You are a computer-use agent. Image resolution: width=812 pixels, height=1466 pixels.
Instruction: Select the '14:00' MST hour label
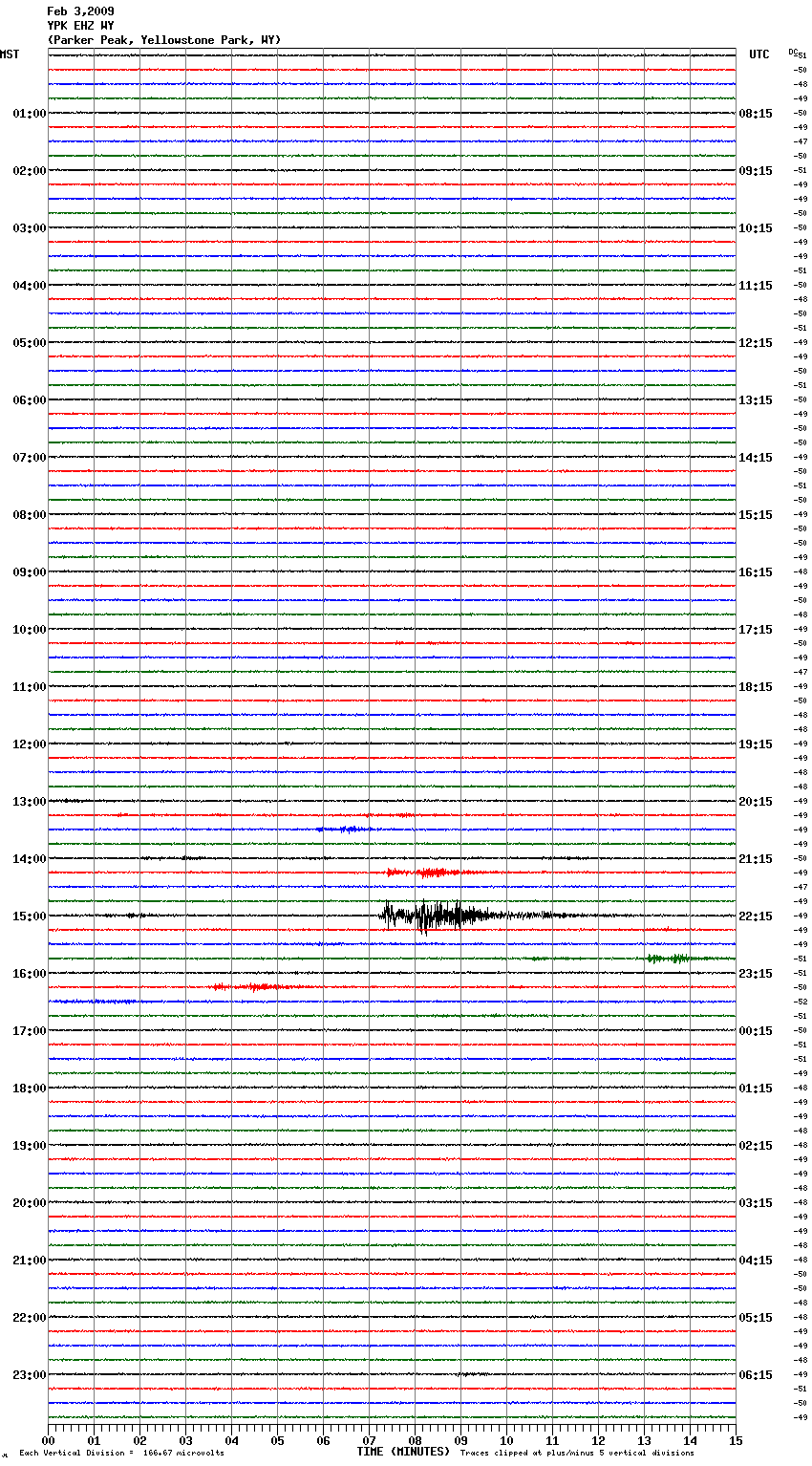29,859
